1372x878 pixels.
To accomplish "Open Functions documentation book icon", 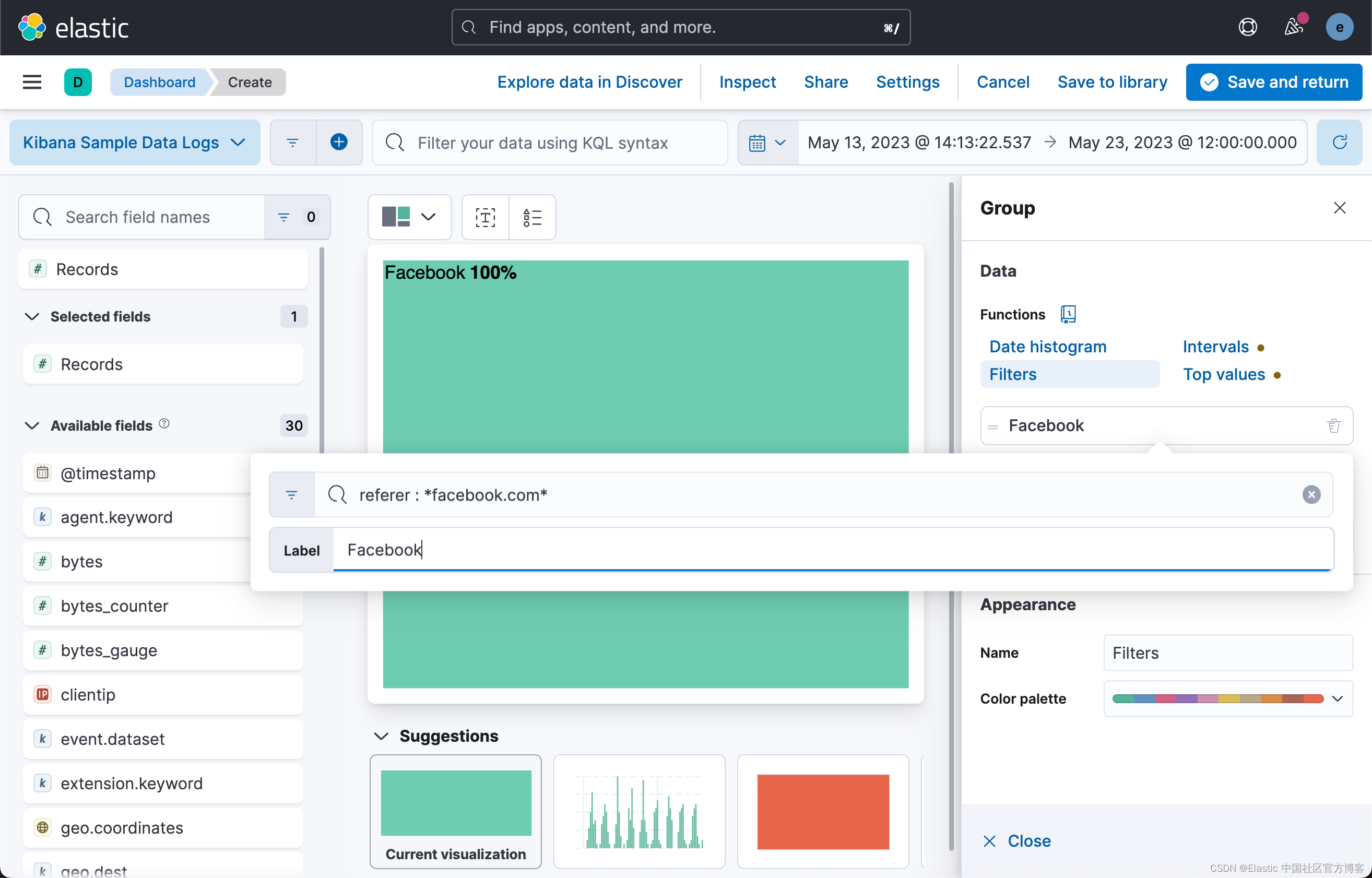I will click(1068, 314).
